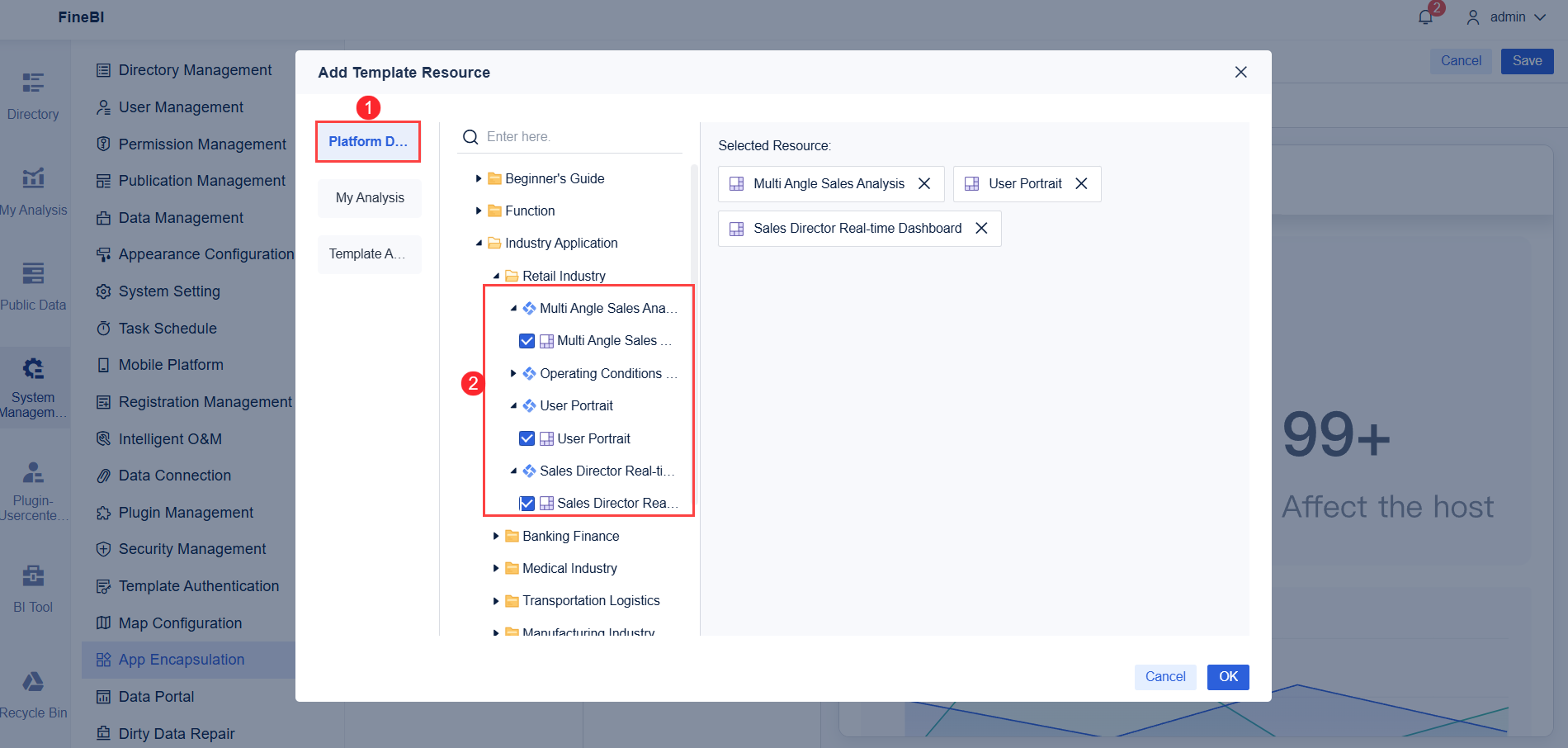This screenshot has width=1568, height=748.
Task: Remove Sales Director Real-time Dashboard from selection
Action: [981, 228]
